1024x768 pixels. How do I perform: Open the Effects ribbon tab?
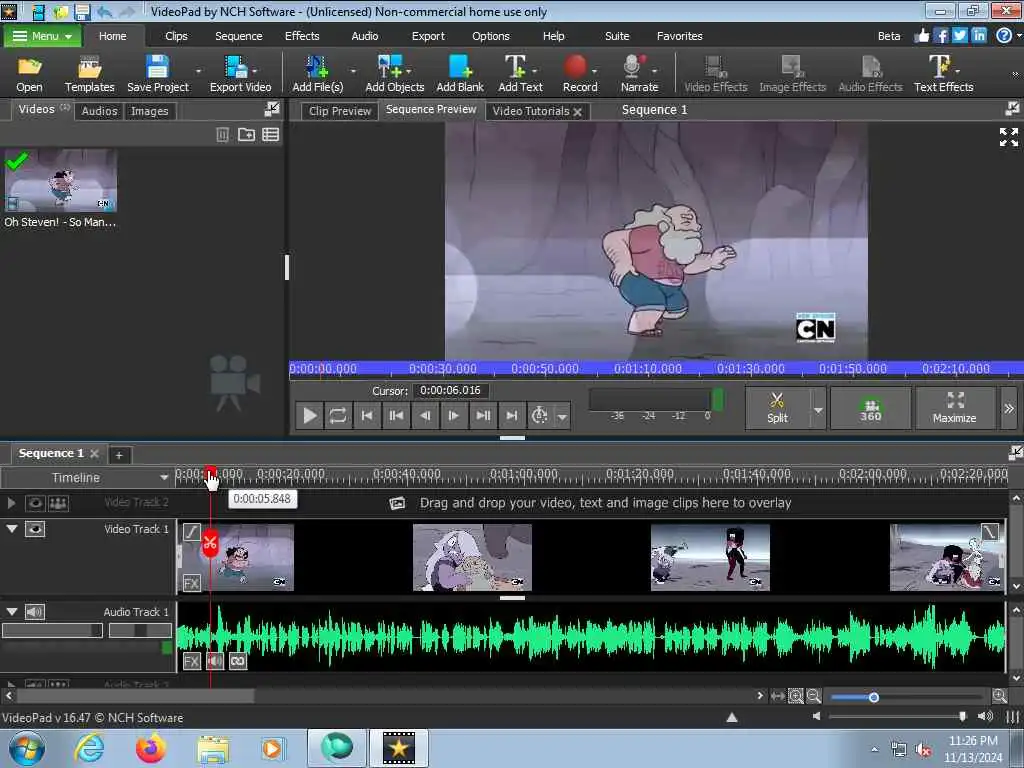302,36
